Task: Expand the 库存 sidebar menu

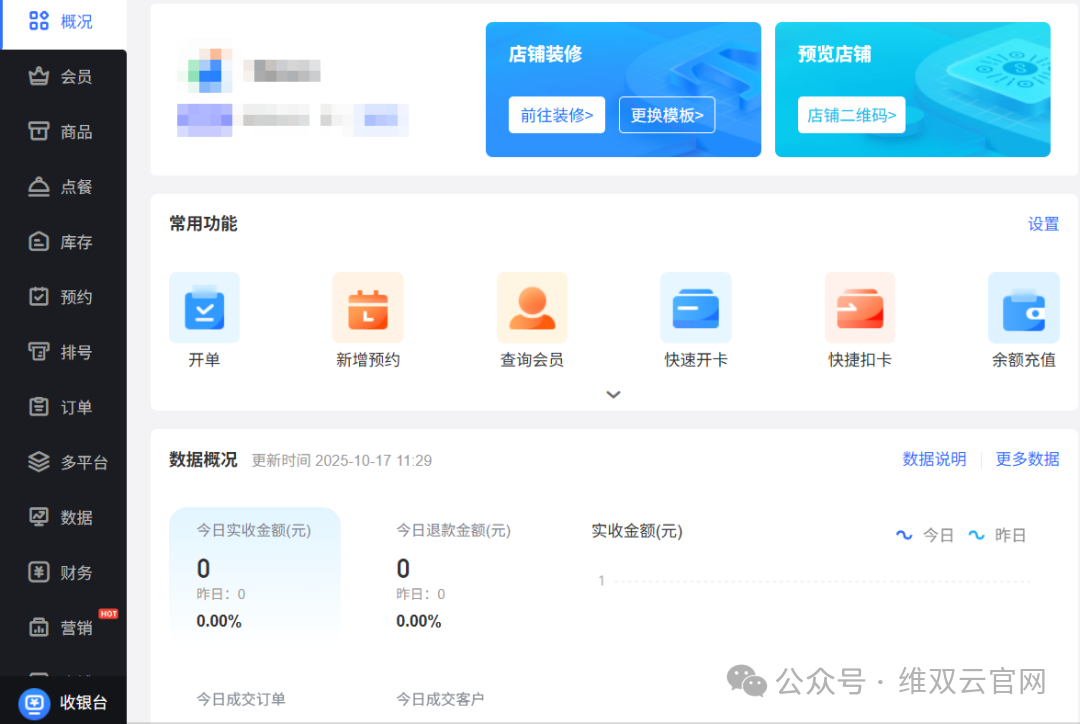Action: click(63, 241)
